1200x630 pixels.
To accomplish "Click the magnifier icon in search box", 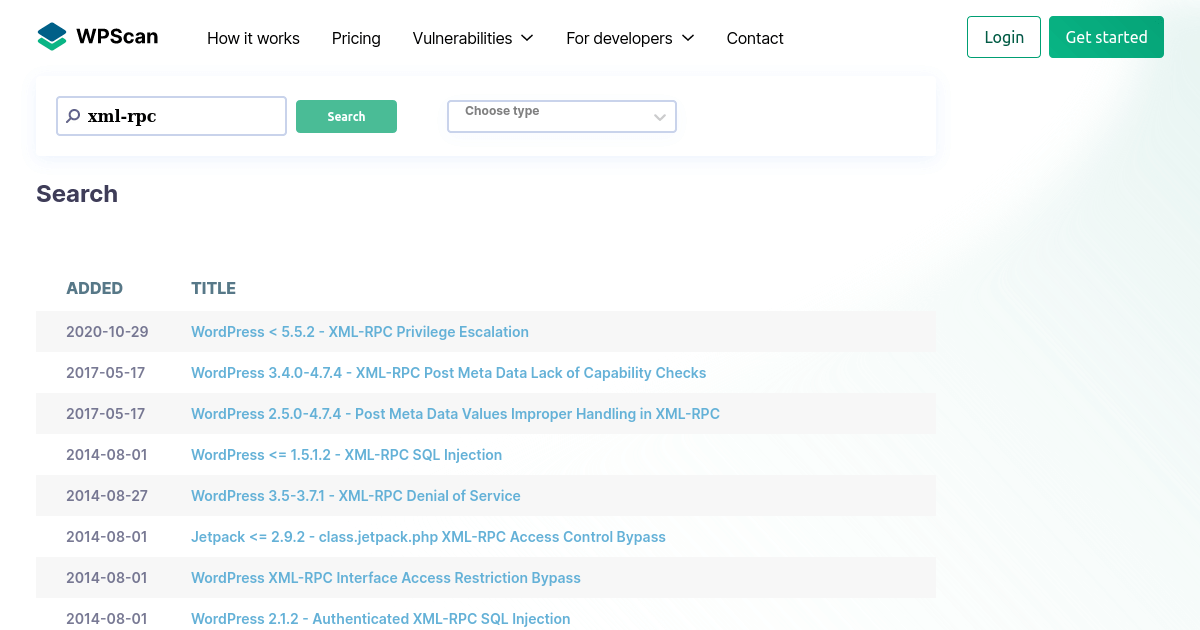I will 73,116.
